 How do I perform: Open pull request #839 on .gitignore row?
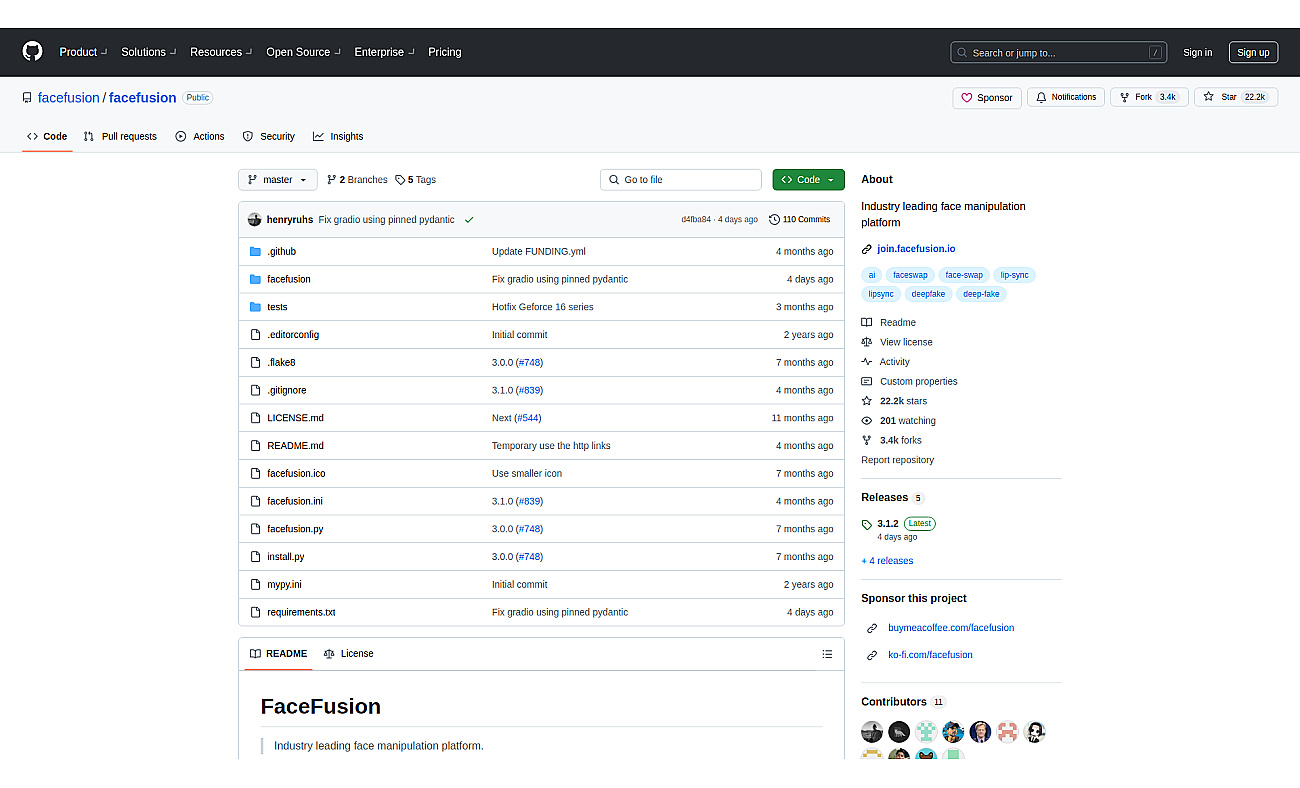click(x=529, y=390)
